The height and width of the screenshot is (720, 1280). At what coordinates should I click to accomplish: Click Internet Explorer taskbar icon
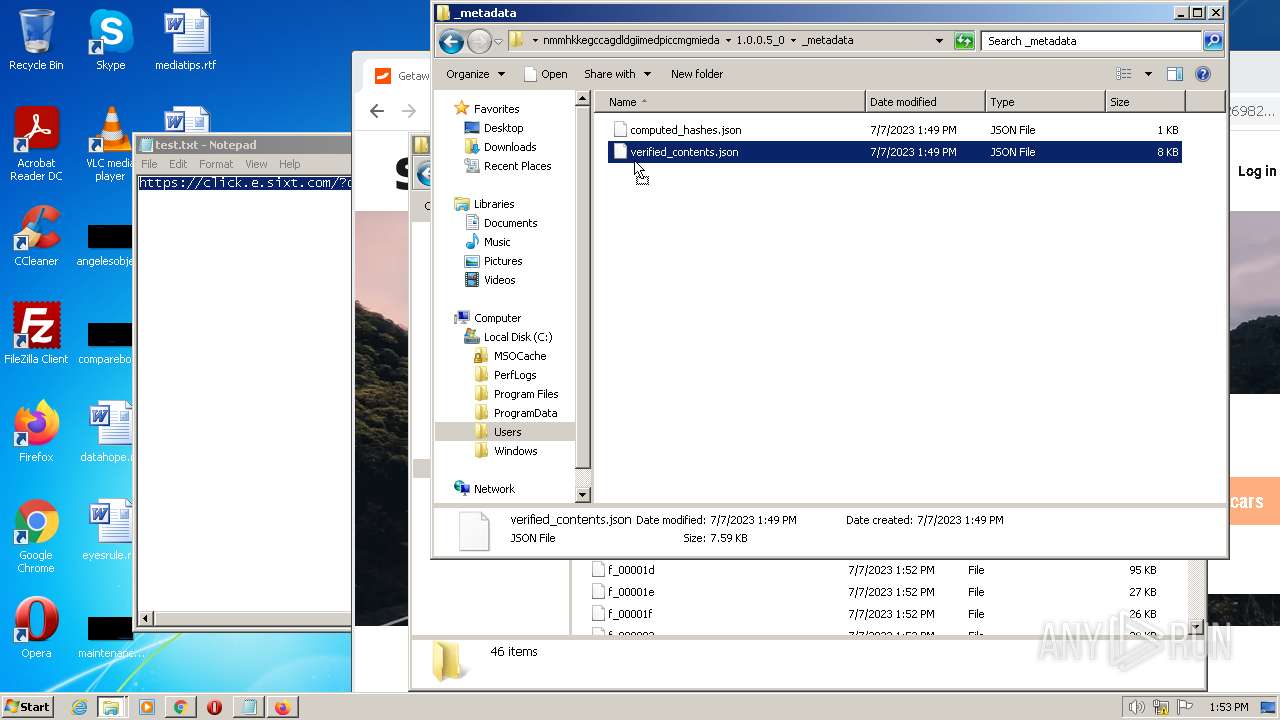[x=79, y=707]
